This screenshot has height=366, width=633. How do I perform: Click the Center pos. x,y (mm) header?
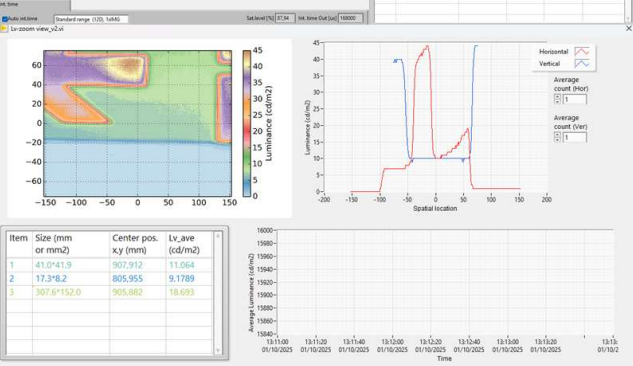[x=138, y=245]
